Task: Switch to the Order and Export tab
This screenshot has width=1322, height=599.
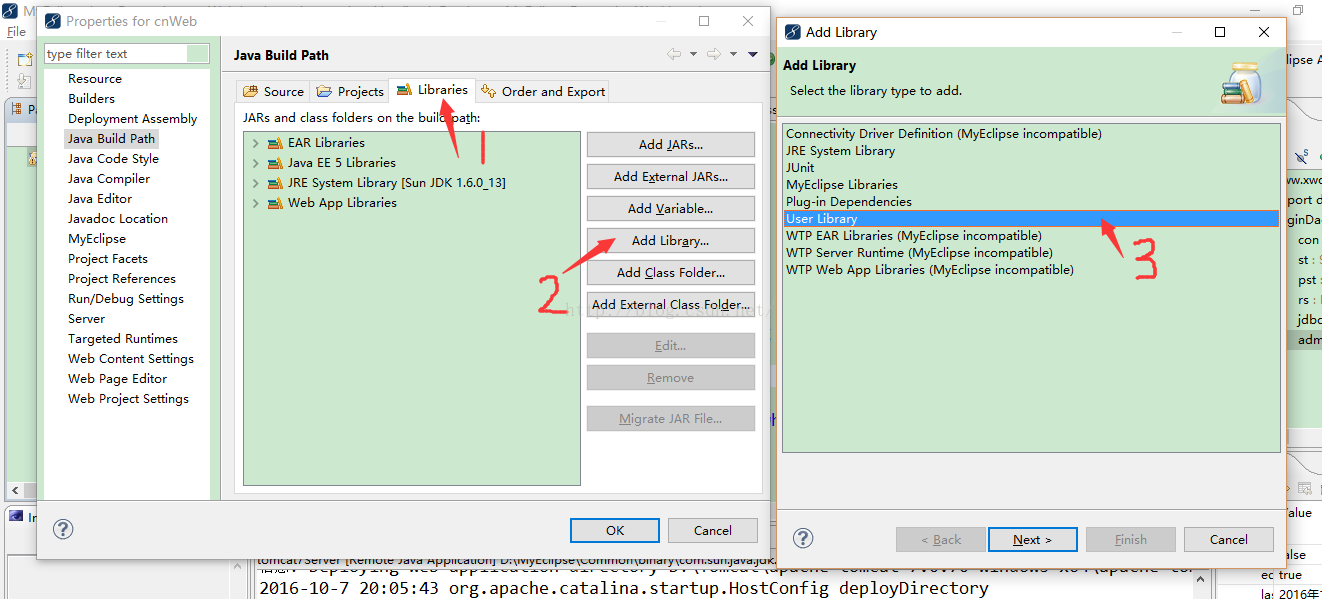Action: (543, 91)
